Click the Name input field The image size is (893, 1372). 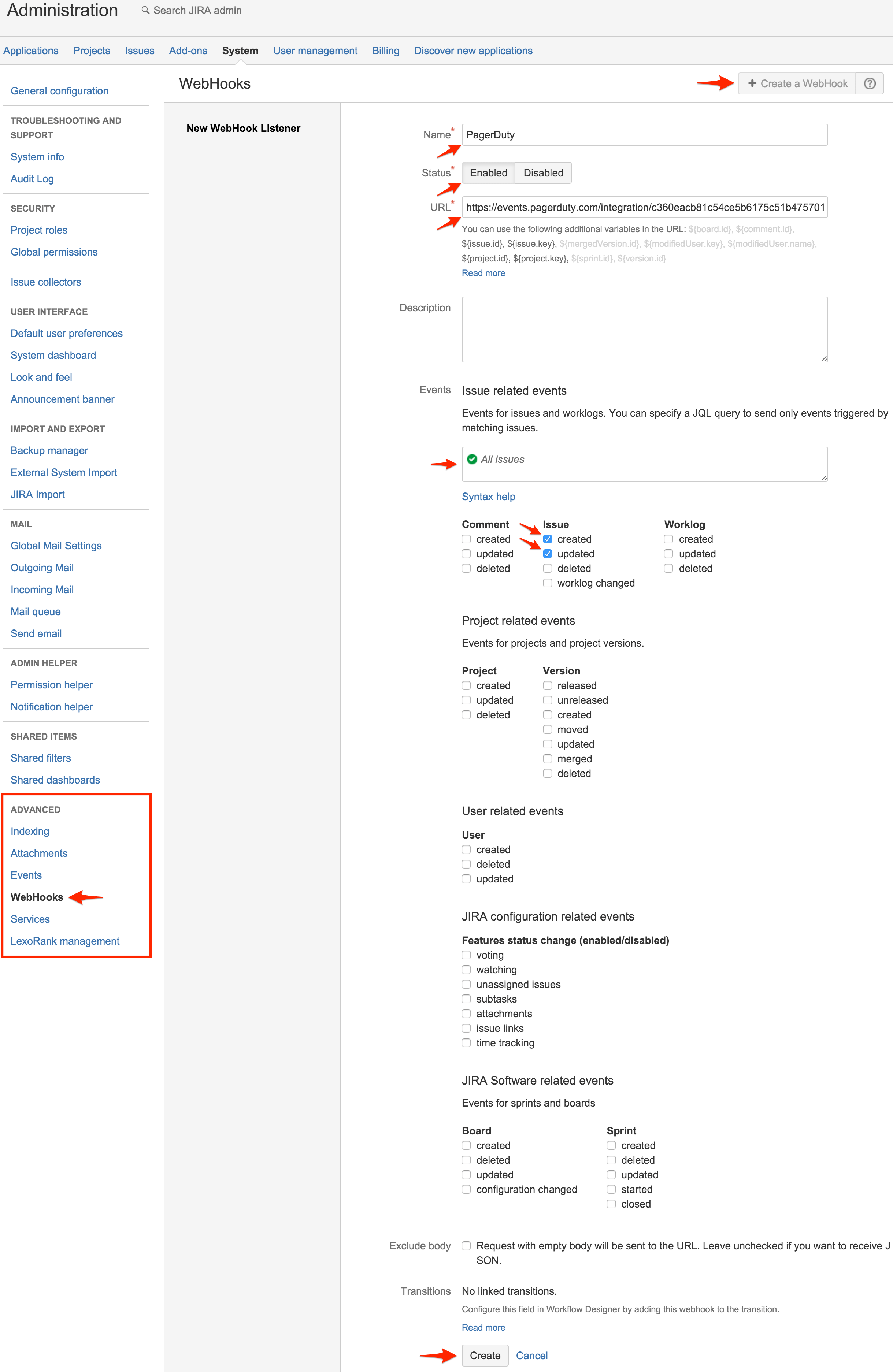(645, 135)
